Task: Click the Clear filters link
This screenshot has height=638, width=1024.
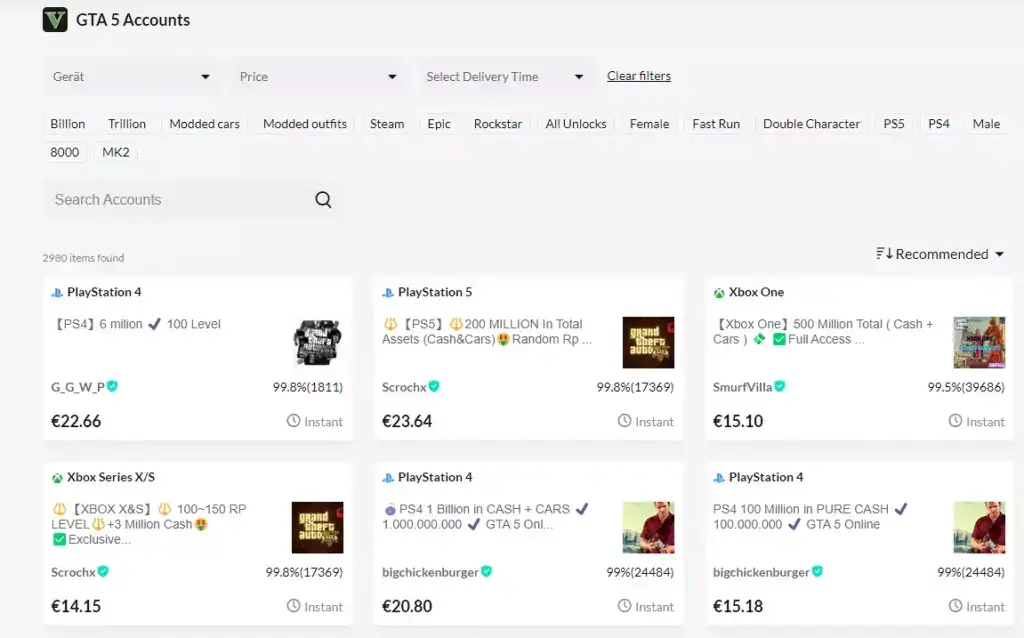Action: (639, 76)
